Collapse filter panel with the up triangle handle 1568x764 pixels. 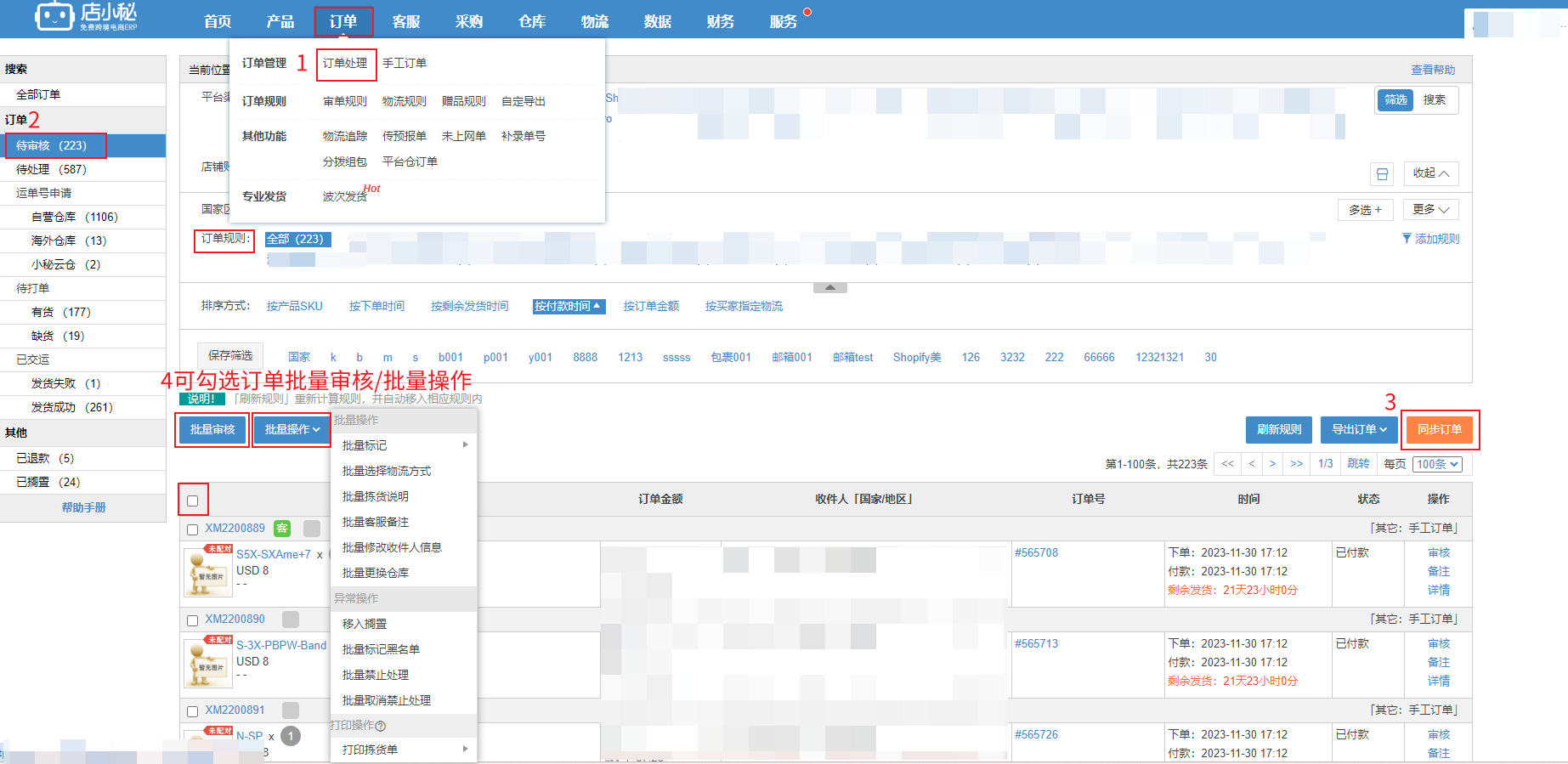tap(829, 288)
